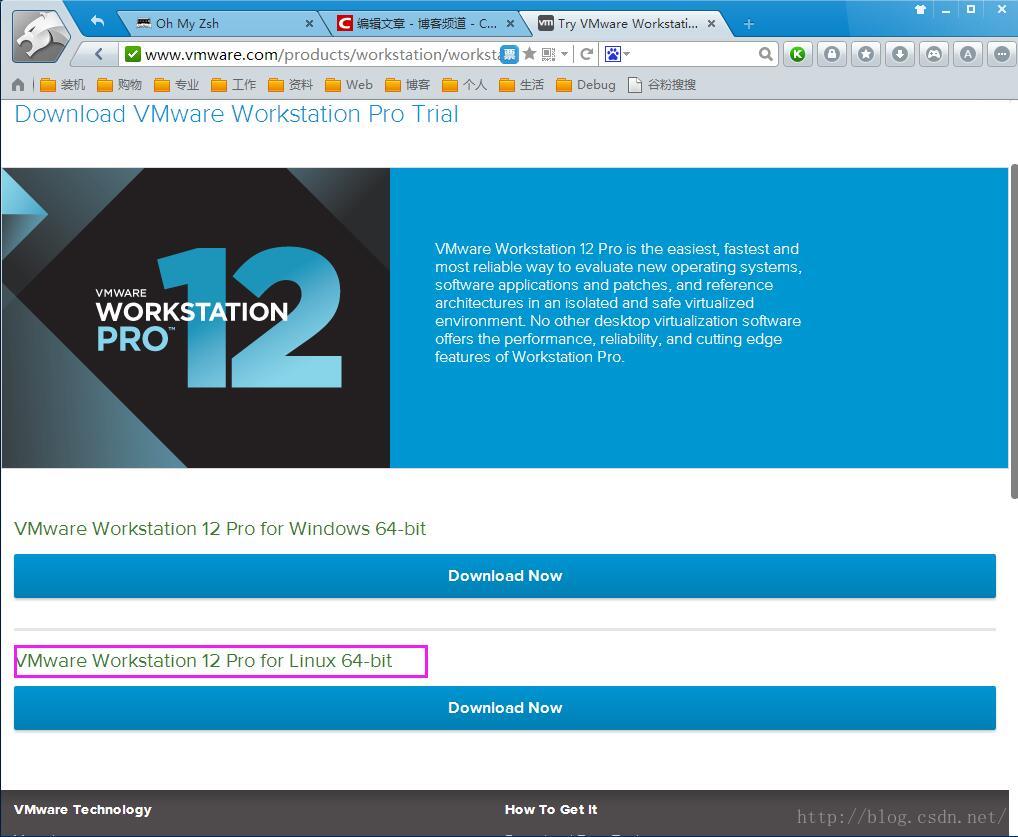Go back with the navigation arrow
Viewport: 1018px width, 837px height.
coord(99,54)
